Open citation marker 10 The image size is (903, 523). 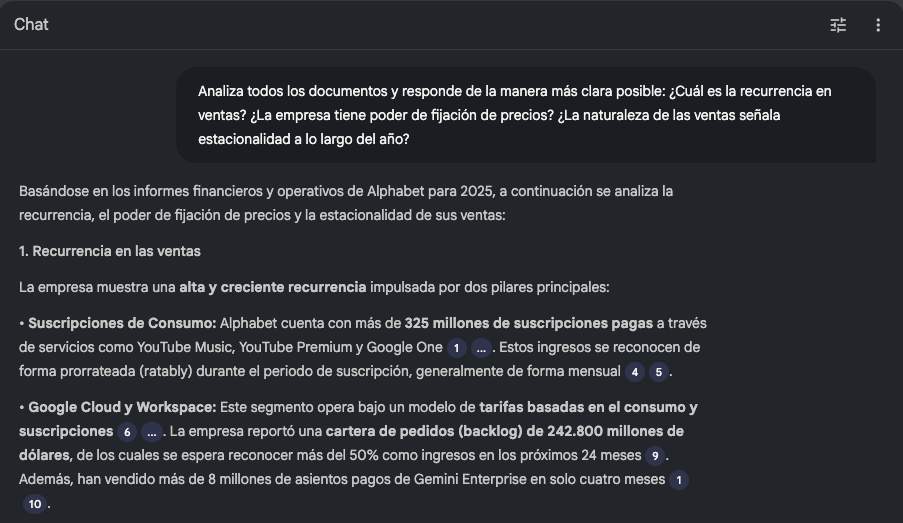[35, 504]
